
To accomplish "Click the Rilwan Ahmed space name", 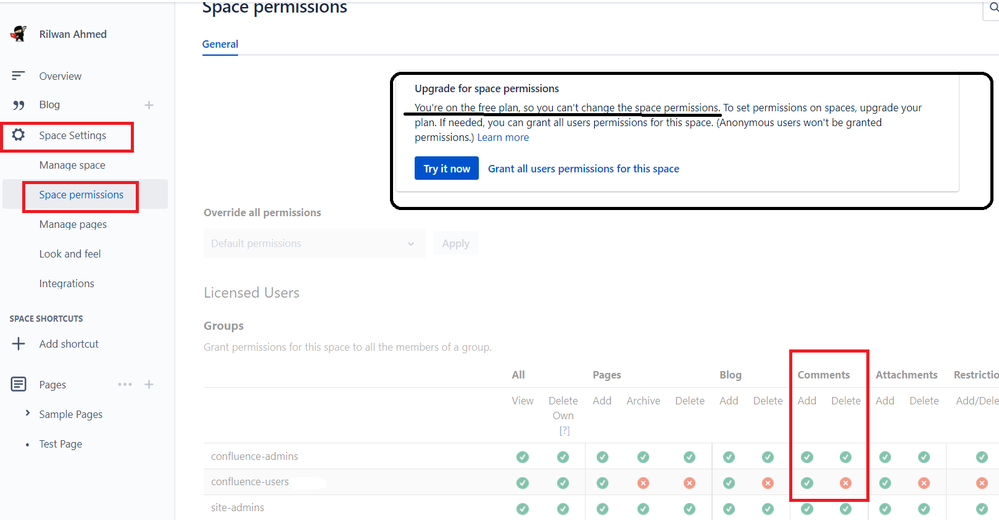I will pyautogui.click(x=73, y=34).
